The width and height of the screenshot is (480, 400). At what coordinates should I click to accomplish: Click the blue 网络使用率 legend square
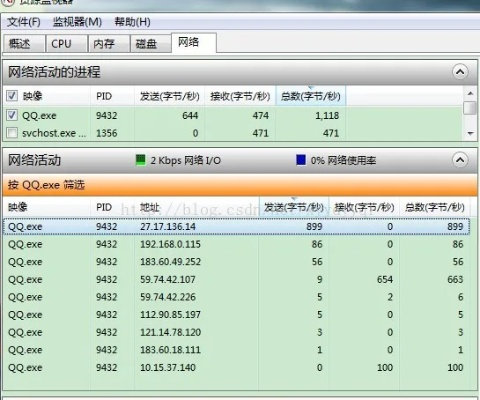tap(301, 160)
